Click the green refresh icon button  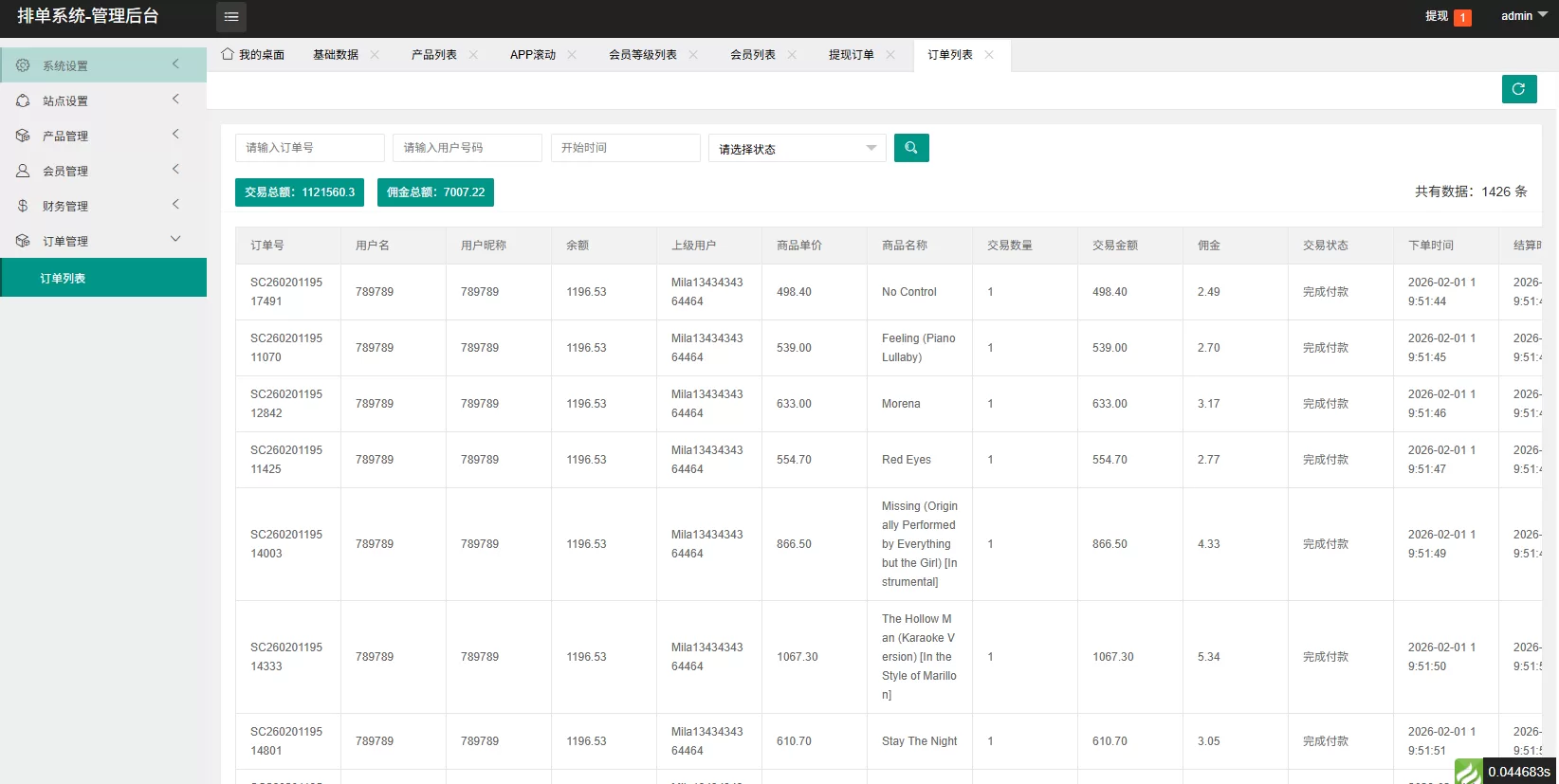[x=1518, y=89]
